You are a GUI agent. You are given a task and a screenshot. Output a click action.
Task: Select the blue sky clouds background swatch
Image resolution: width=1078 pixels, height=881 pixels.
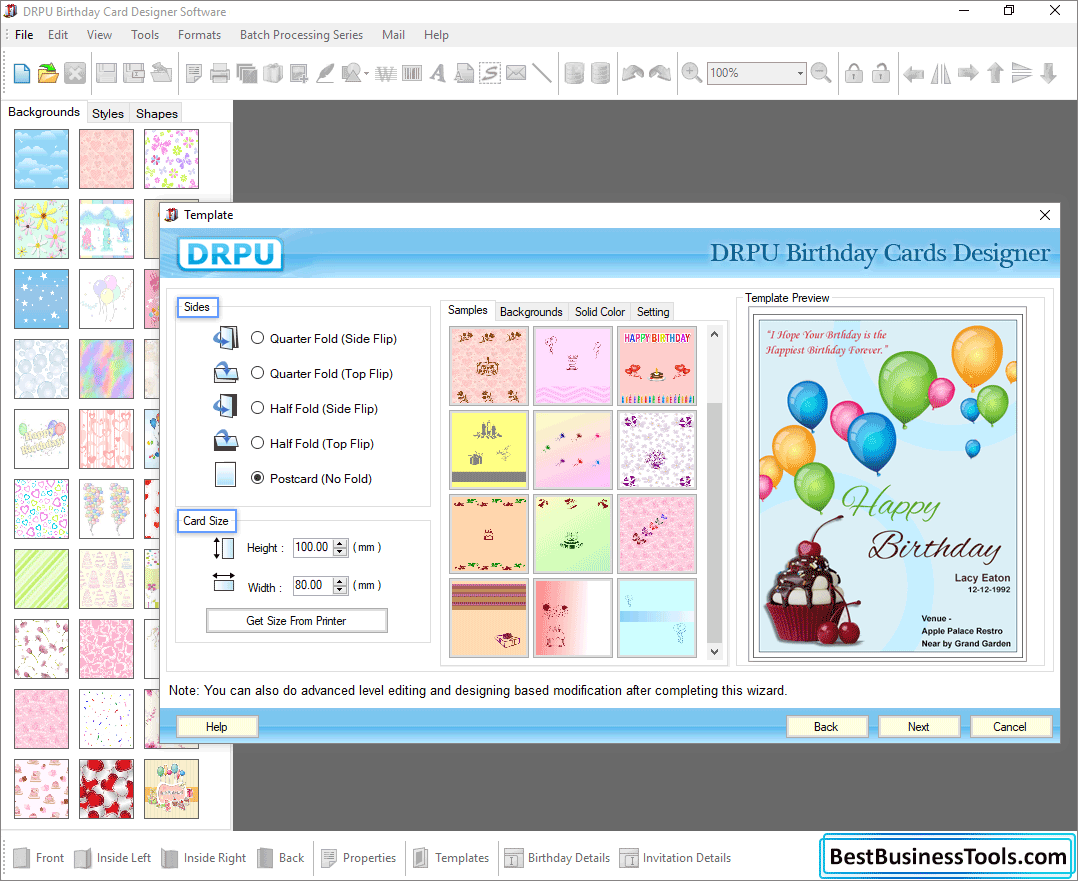coord(41,159)
